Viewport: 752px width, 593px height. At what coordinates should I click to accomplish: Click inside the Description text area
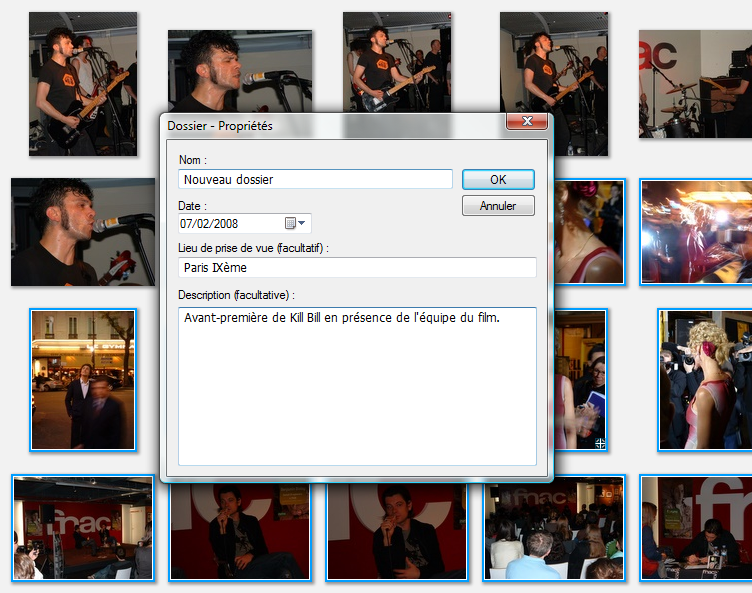pos(357,386)
